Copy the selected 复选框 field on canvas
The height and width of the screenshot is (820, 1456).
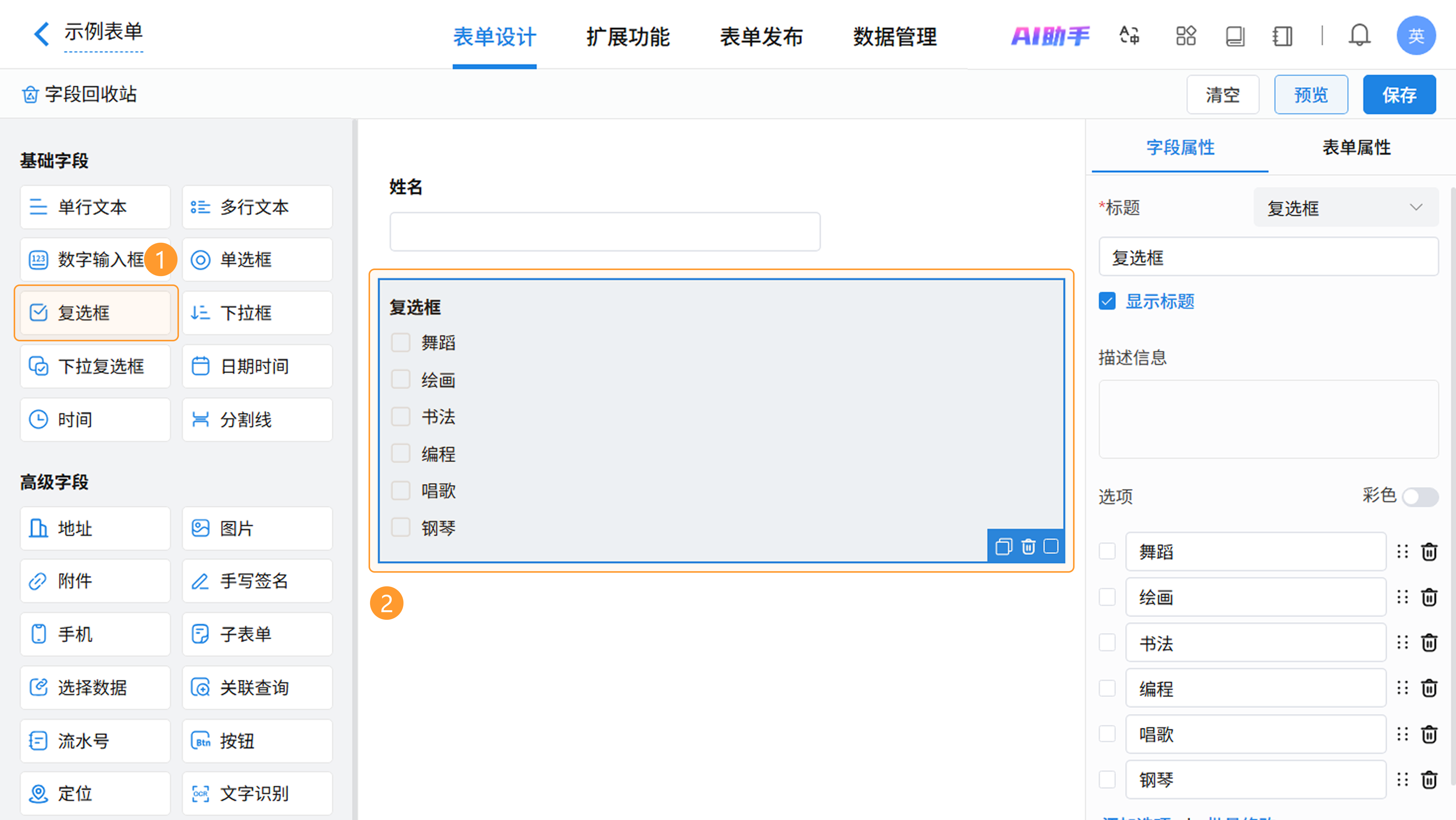tap(1003, 547)
